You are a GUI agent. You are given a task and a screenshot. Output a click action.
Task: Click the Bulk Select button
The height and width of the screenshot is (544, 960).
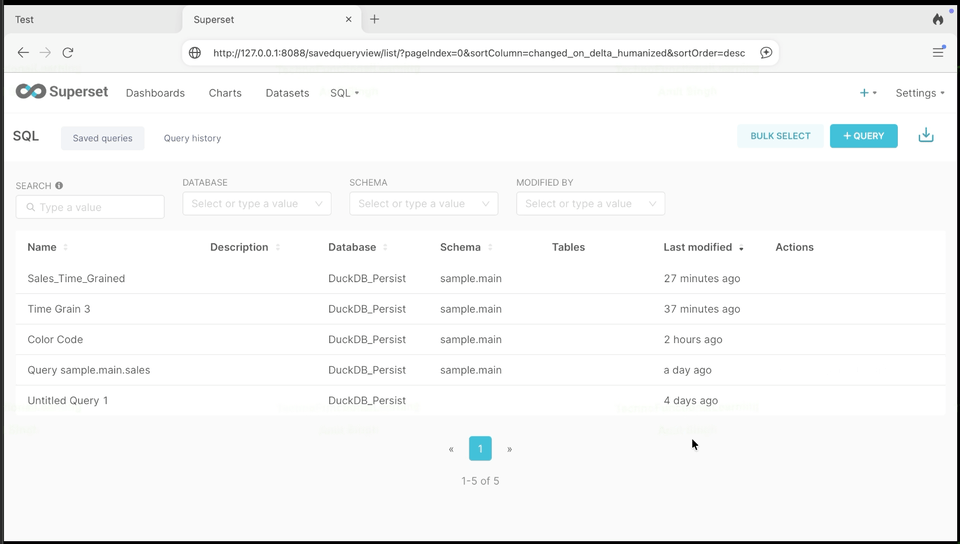tap(780, 136)
